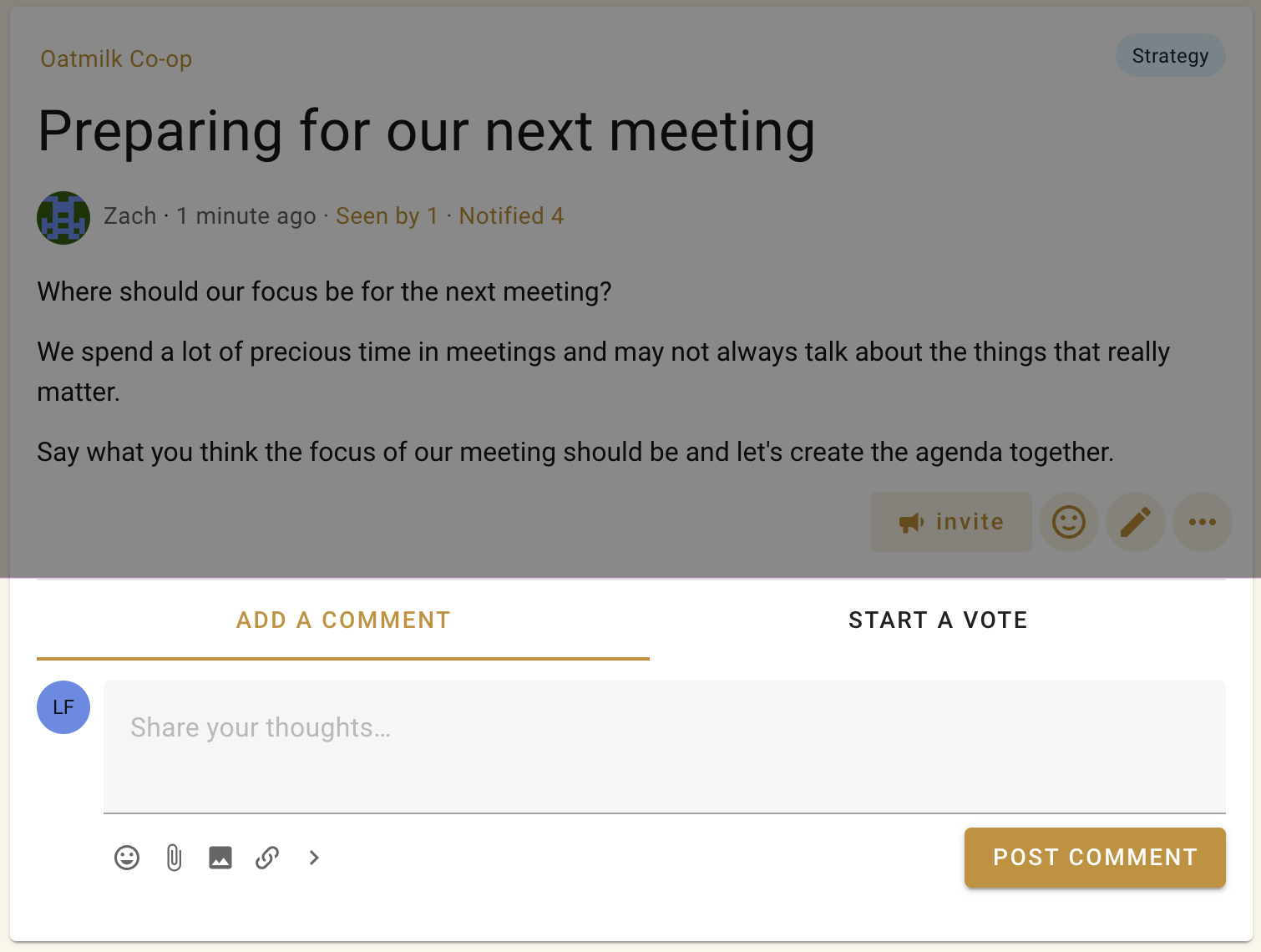Show the Notified 4 members list
The width and height of the screenshot is (1261, 952).
point(511,216)
